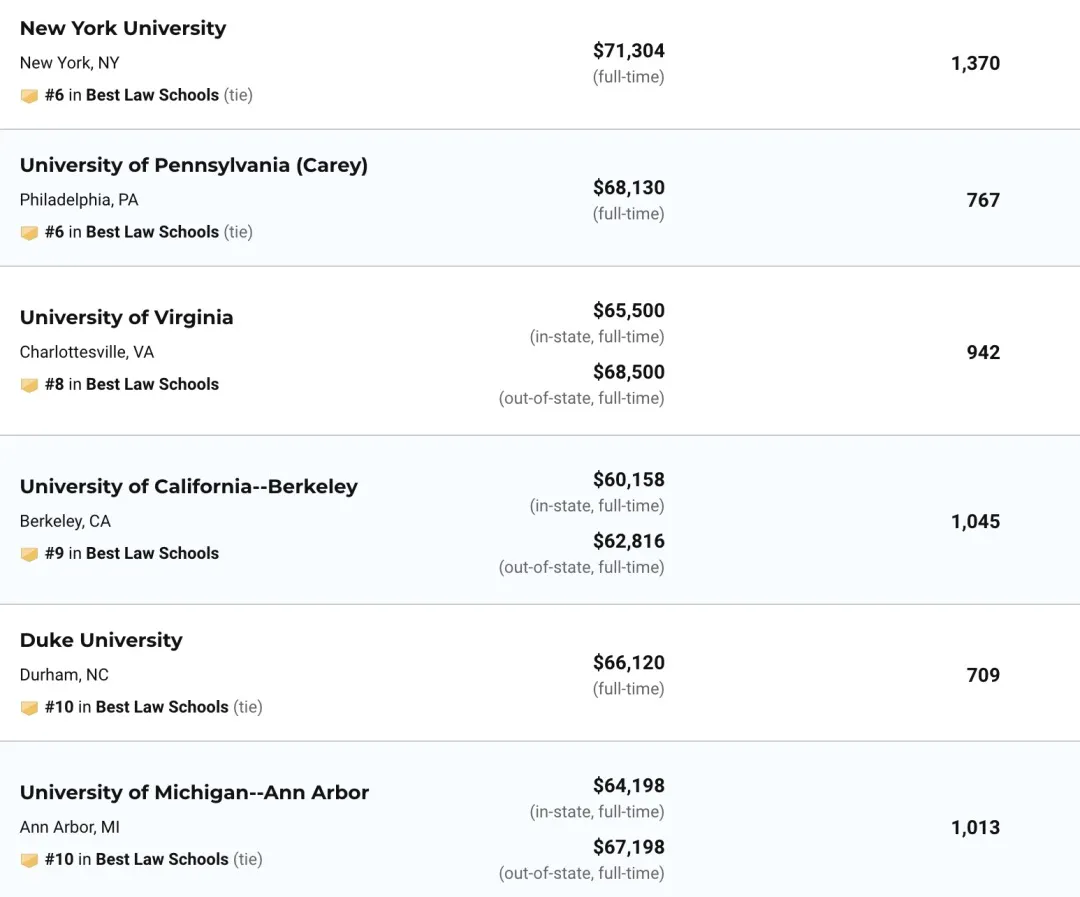1080x897 pixels.
Task: Click the ranking badge icon under Ann Arbor, MI
Action: (29, 860)
